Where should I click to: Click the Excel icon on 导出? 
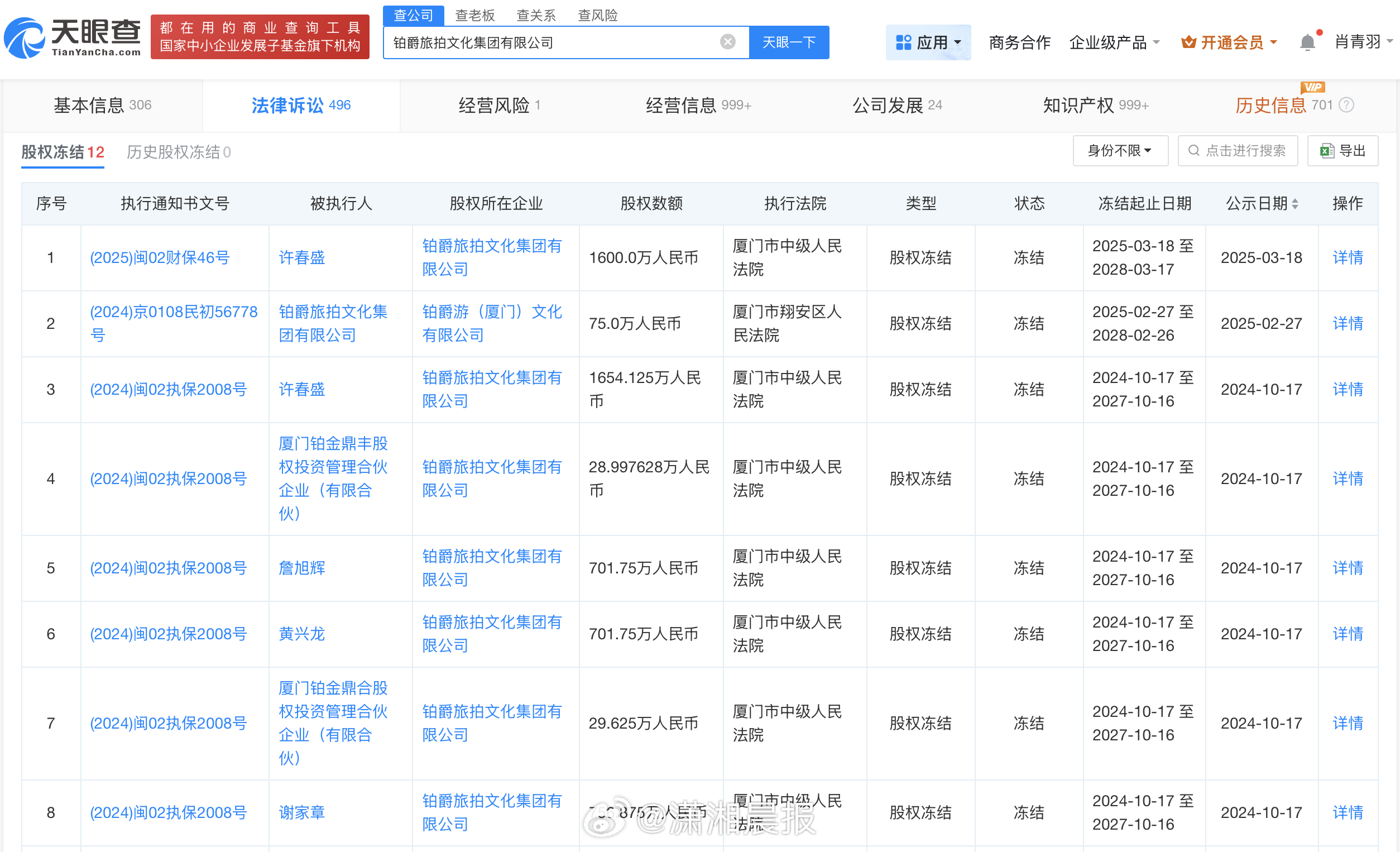[x=1327, y=151]
